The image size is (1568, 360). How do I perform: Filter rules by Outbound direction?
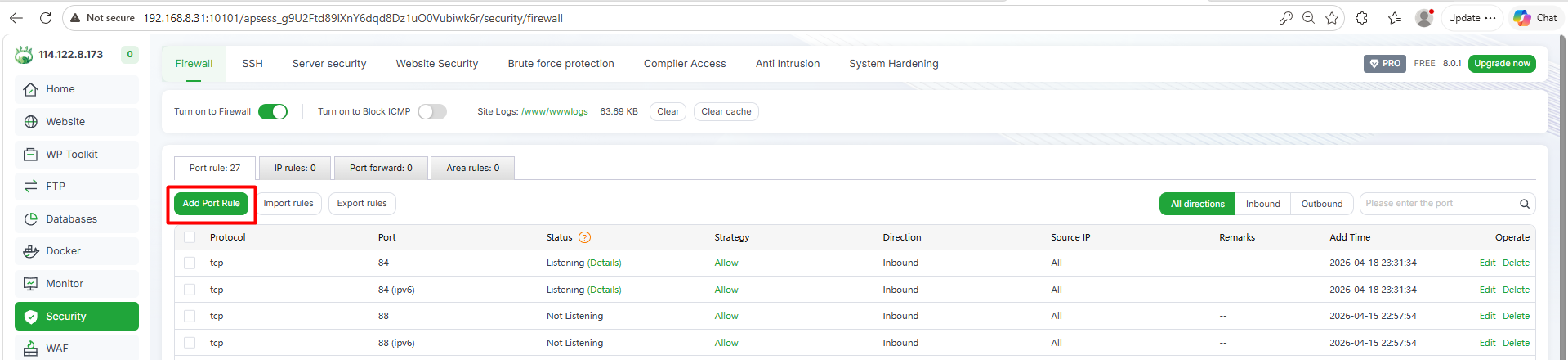coord(1321,204)
